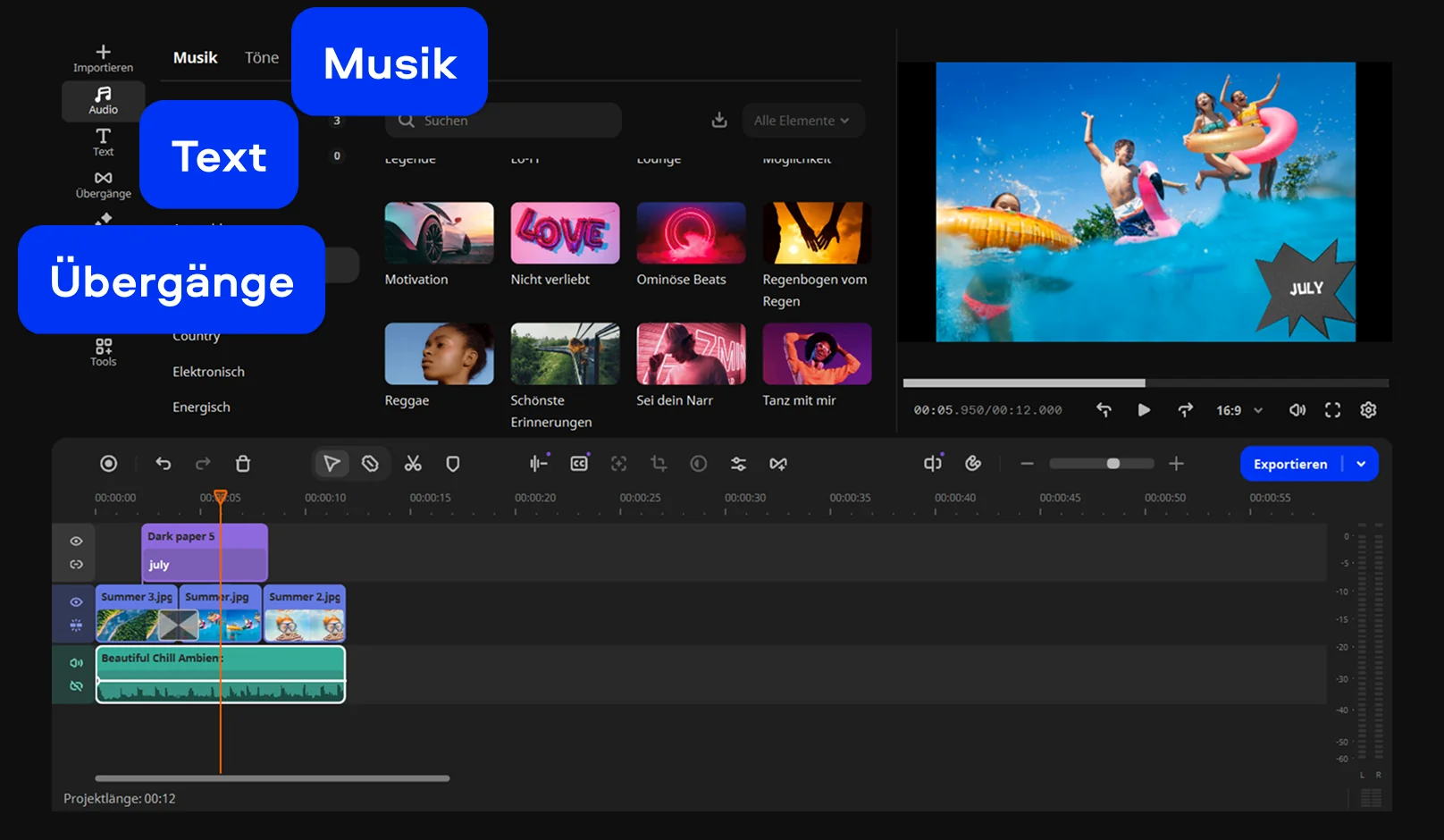
Task: Select the marker shield icon
Action: coord(453,464)
